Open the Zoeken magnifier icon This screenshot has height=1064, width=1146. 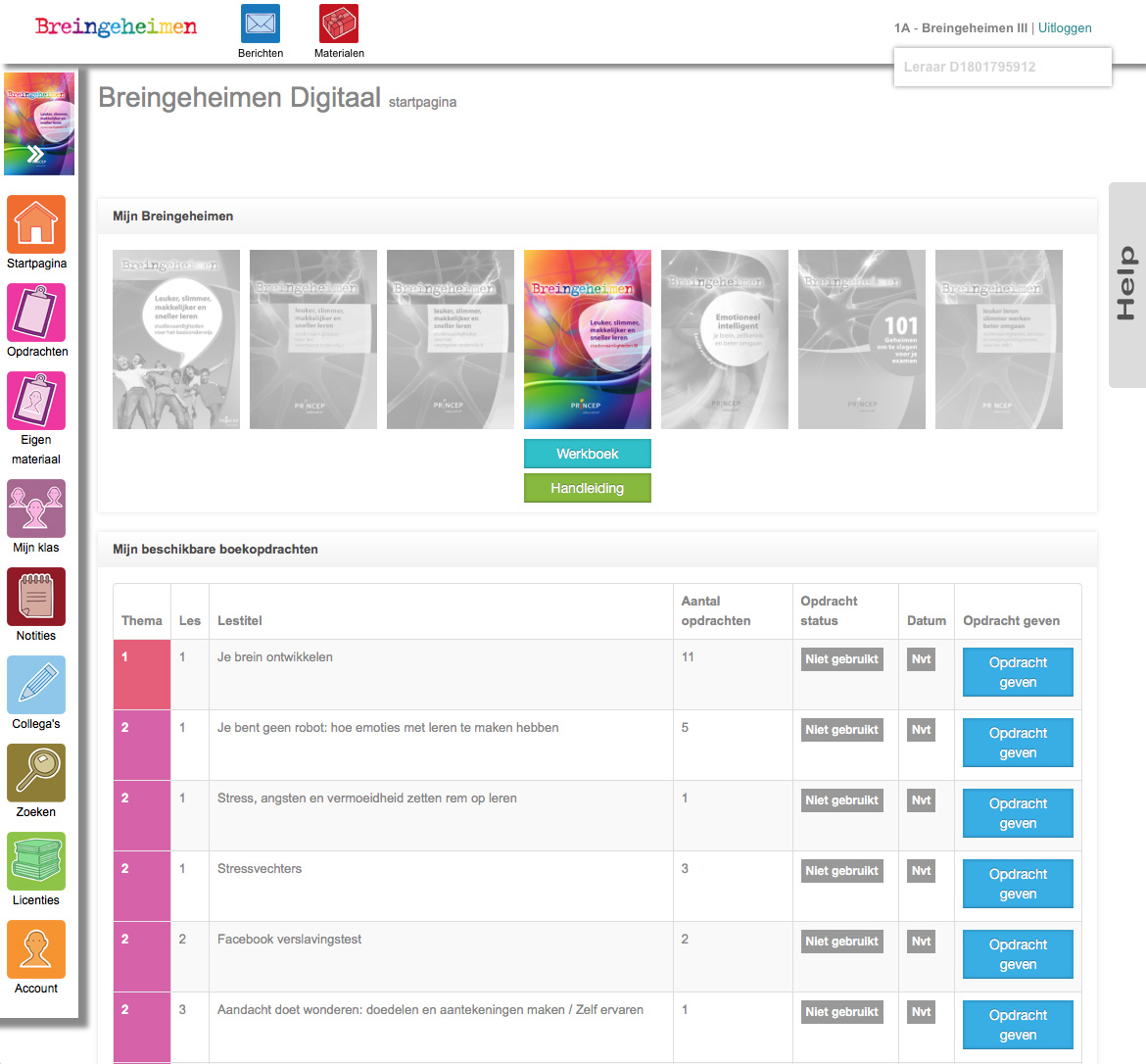(x=36, y=773)
